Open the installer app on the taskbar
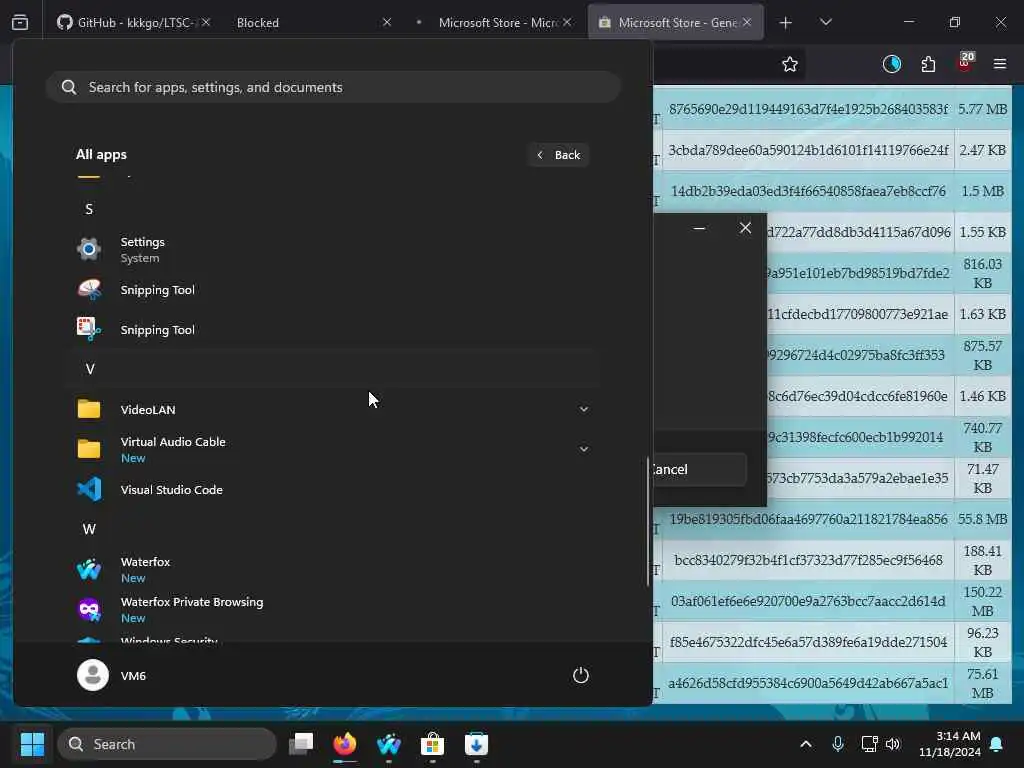The height and width of the screenshot is (768, 1024). [476, 744]
